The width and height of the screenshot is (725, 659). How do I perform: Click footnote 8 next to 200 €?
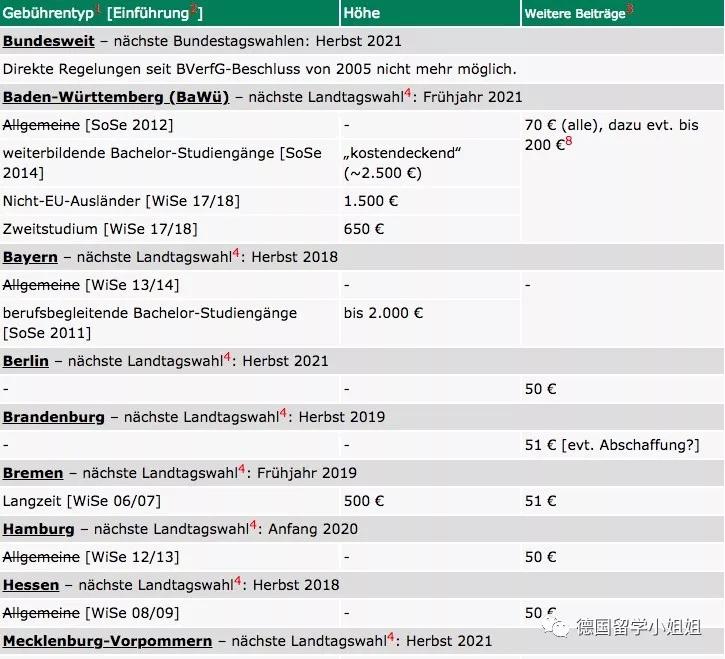568,141
